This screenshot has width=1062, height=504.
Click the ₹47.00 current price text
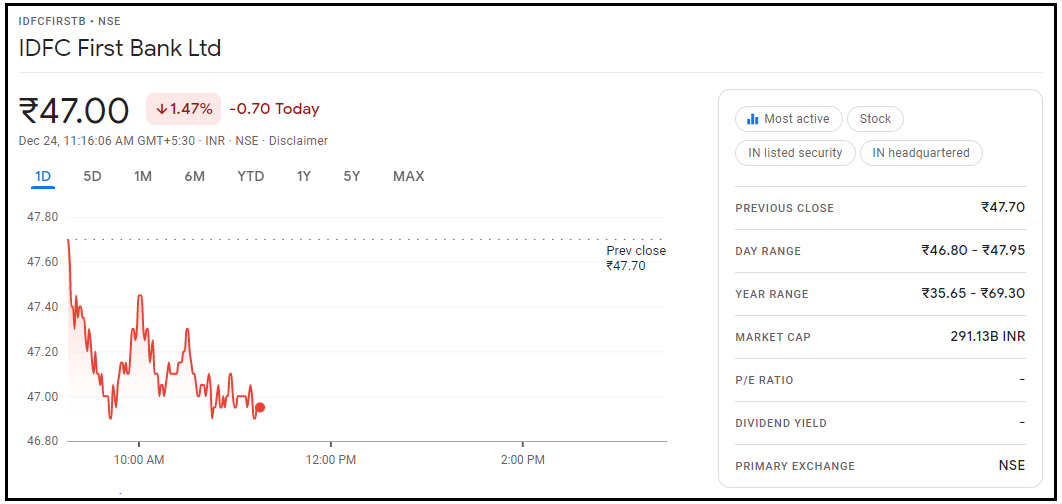point(75,110)
